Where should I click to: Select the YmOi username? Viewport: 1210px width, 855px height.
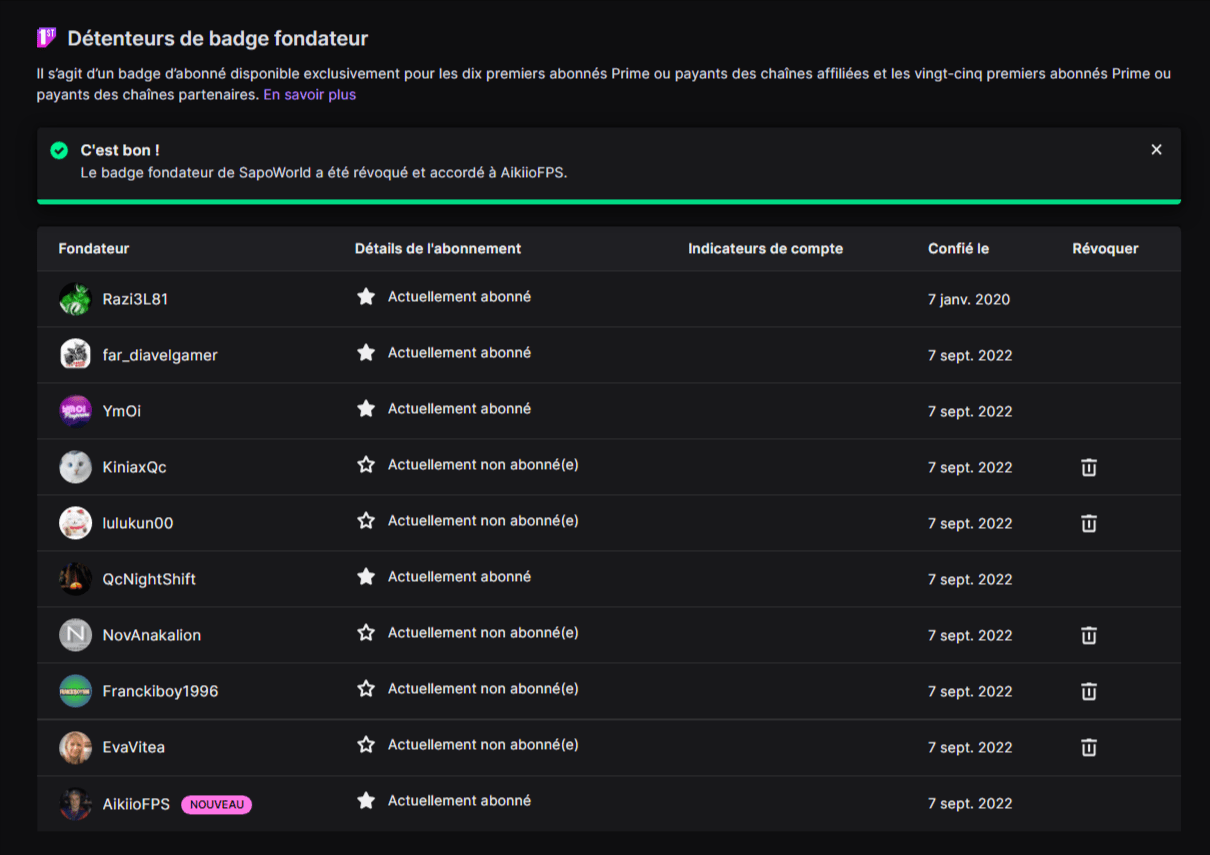122,411
